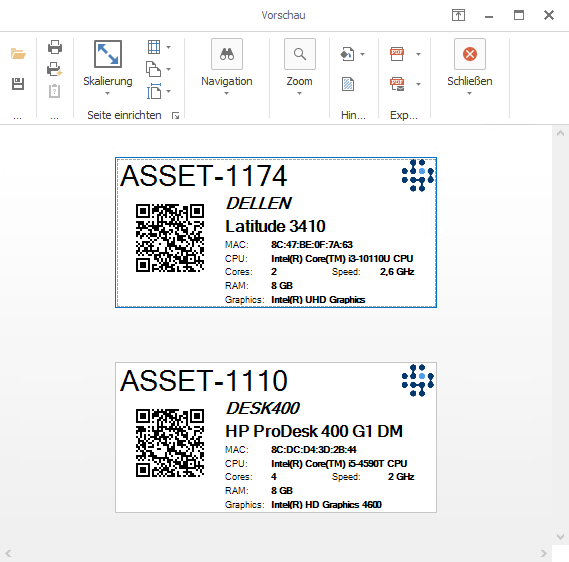Click the Vorschau window title
569x562 pixels.
(283, 15)
